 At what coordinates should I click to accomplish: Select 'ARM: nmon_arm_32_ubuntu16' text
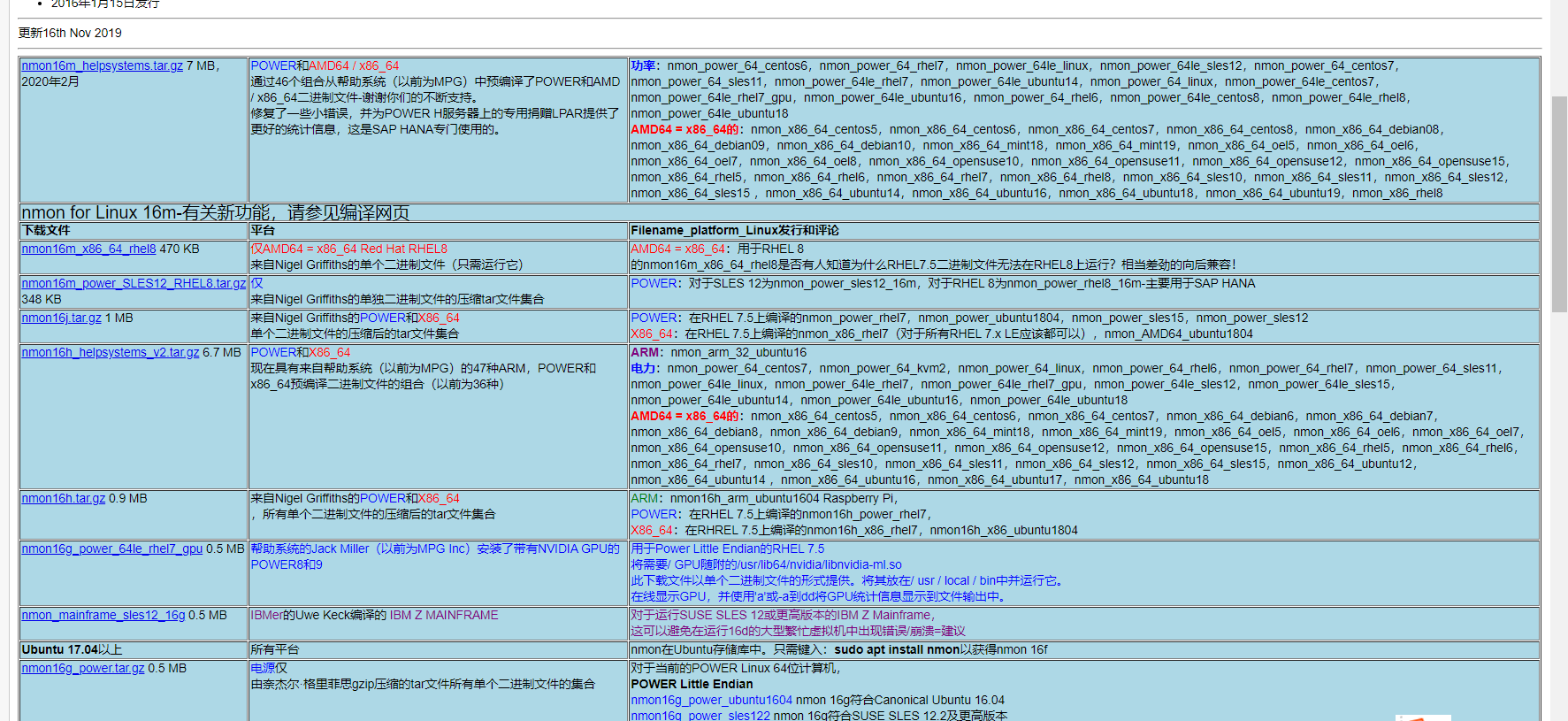(719, 352)
